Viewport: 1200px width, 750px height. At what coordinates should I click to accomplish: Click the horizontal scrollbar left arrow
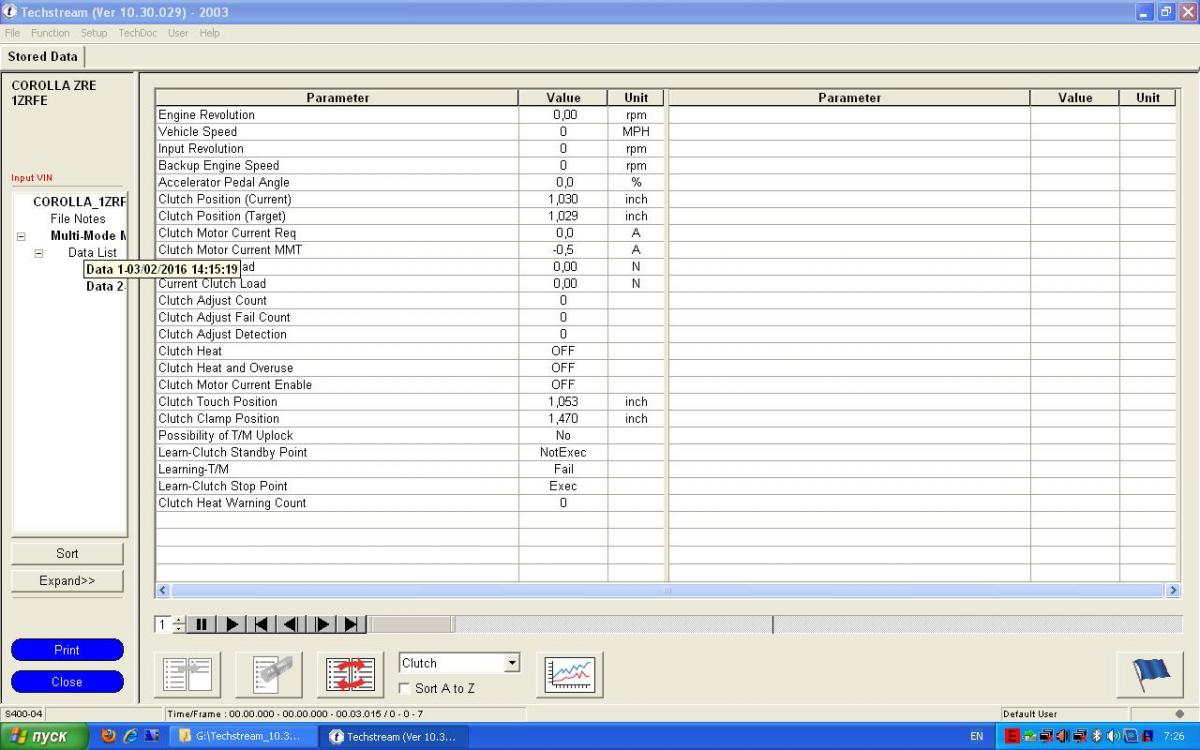[163, 591]
